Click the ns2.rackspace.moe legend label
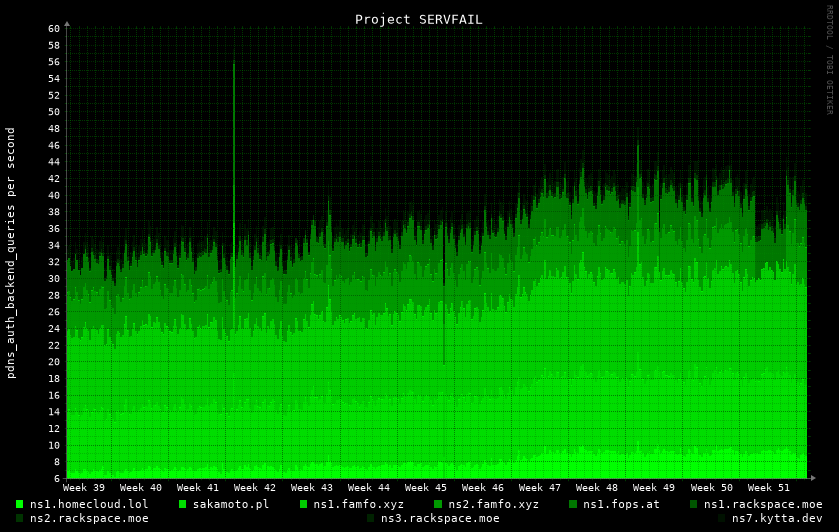This screenshot has height=532, width=839. coord(89,518)
